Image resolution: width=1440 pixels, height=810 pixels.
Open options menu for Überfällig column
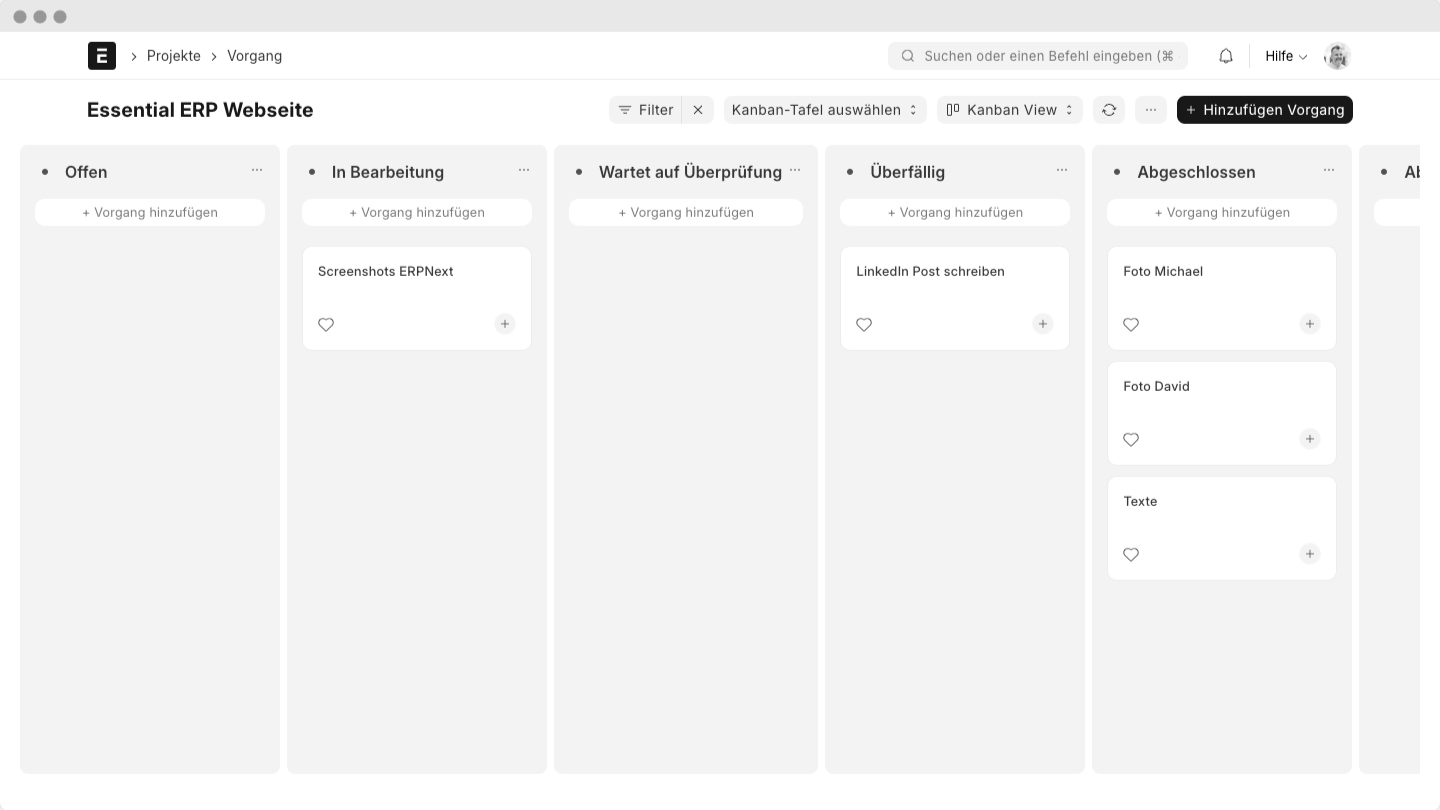1061,171
